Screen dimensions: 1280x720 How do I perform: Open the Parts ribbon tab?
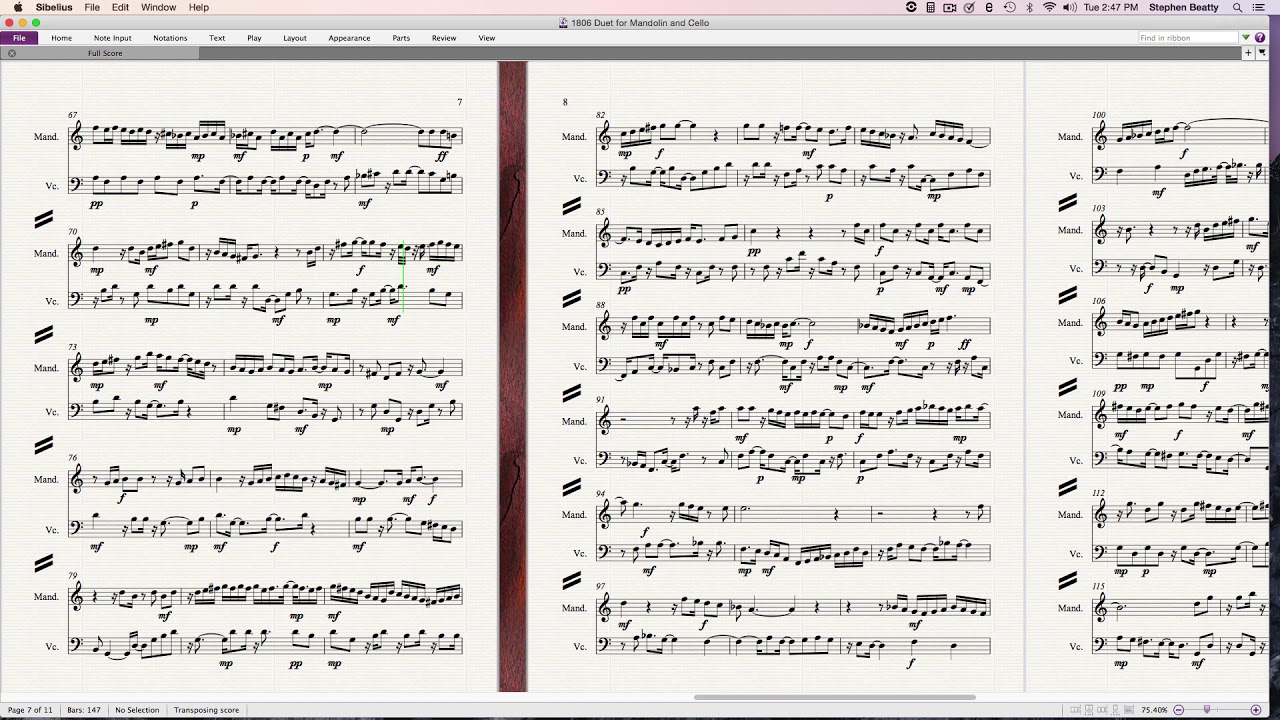[x=401, y=38]
